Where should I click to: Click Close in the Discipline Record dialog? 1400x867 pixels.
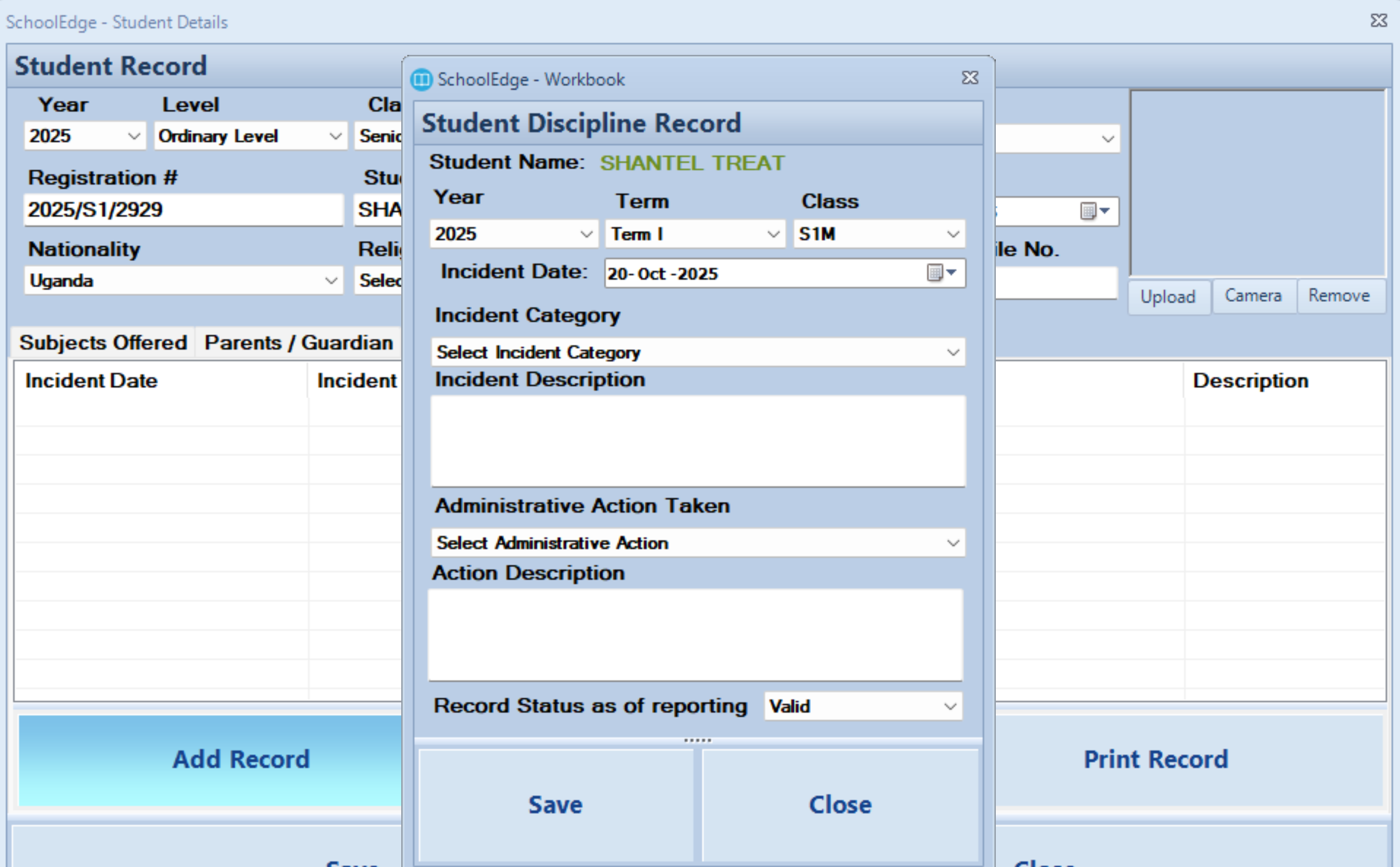[839, 804]
